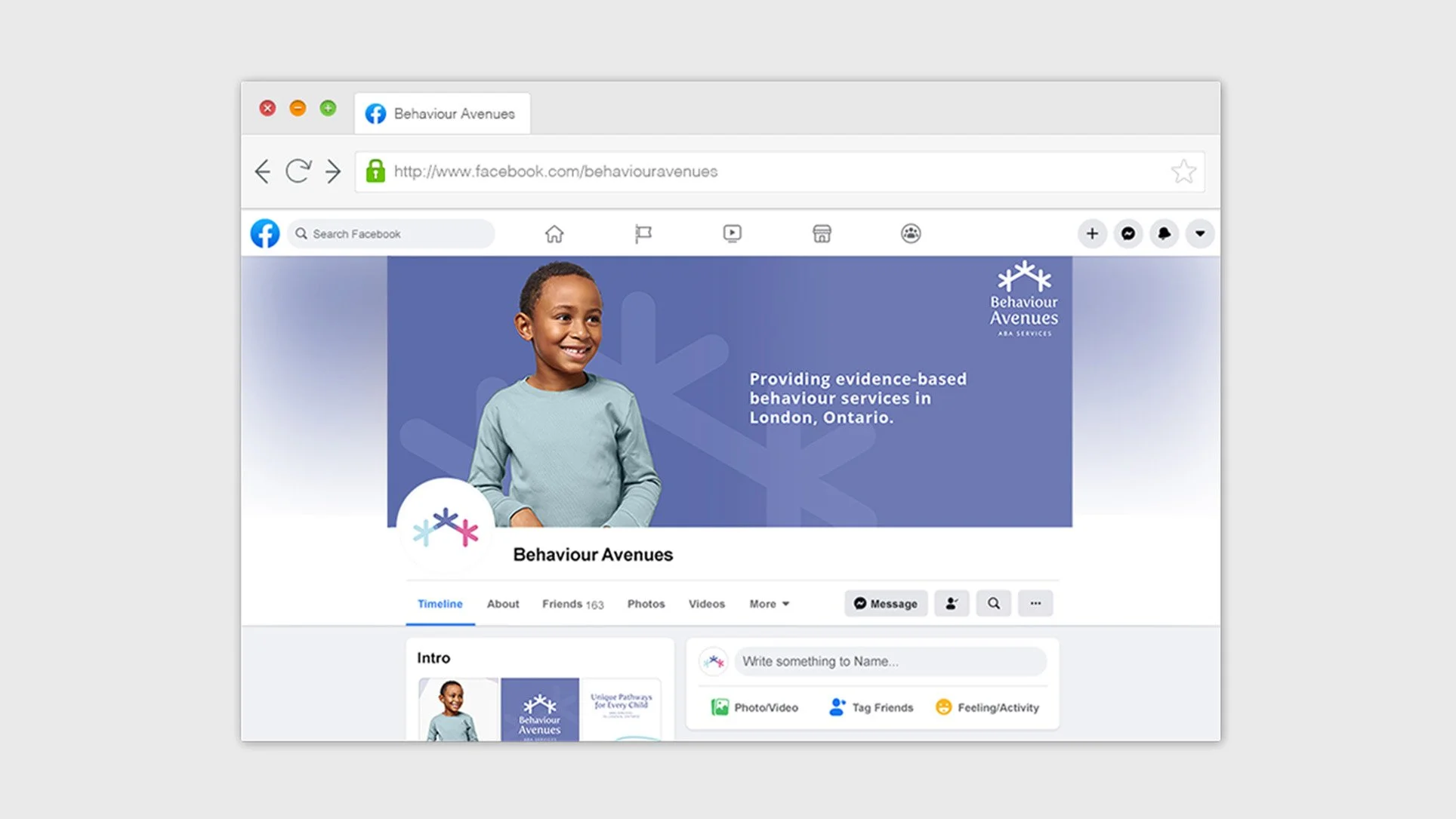Screen dimensions: 1456x819
Task: Click the browser reload icon
Action: [x=298, y=171]
